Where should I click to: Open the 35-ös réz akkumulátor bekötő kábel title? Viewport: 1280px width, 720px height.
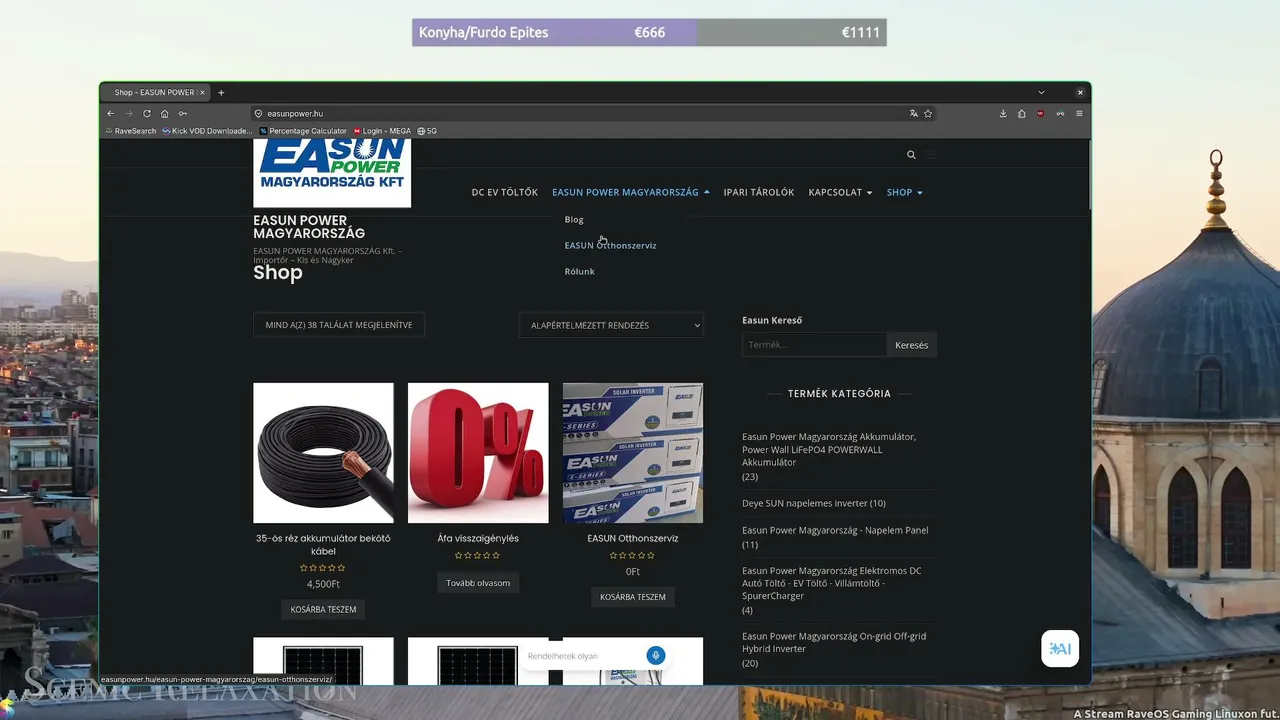pyautogui.click(x=323, y=545)
